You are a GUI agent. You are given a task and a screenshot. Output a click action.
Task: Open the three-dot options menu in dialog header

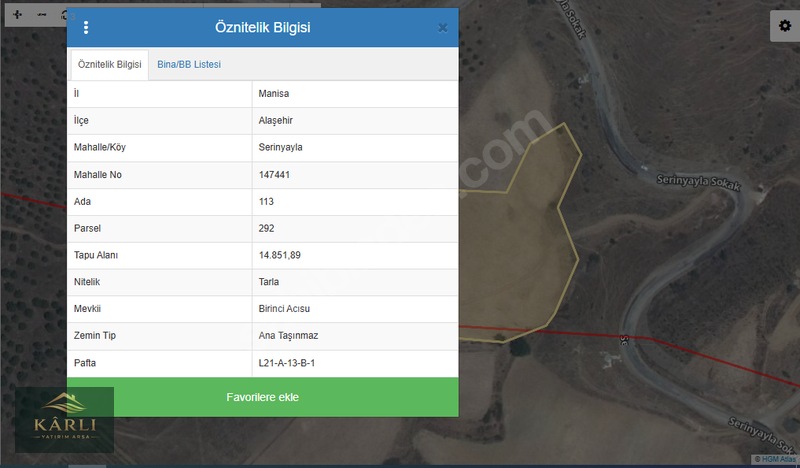coord(86,28)
